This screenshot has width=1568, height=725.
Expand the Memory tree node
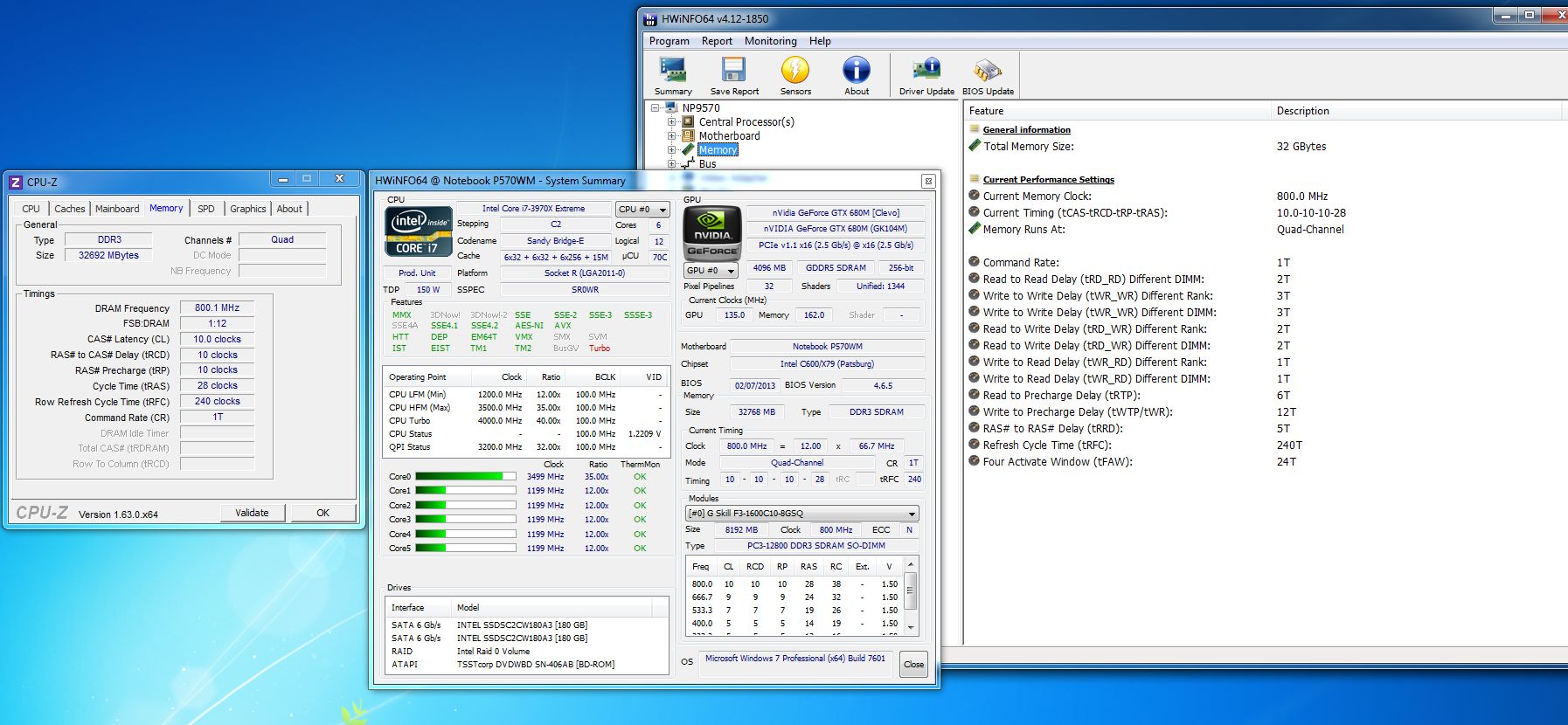click(671, 150)
